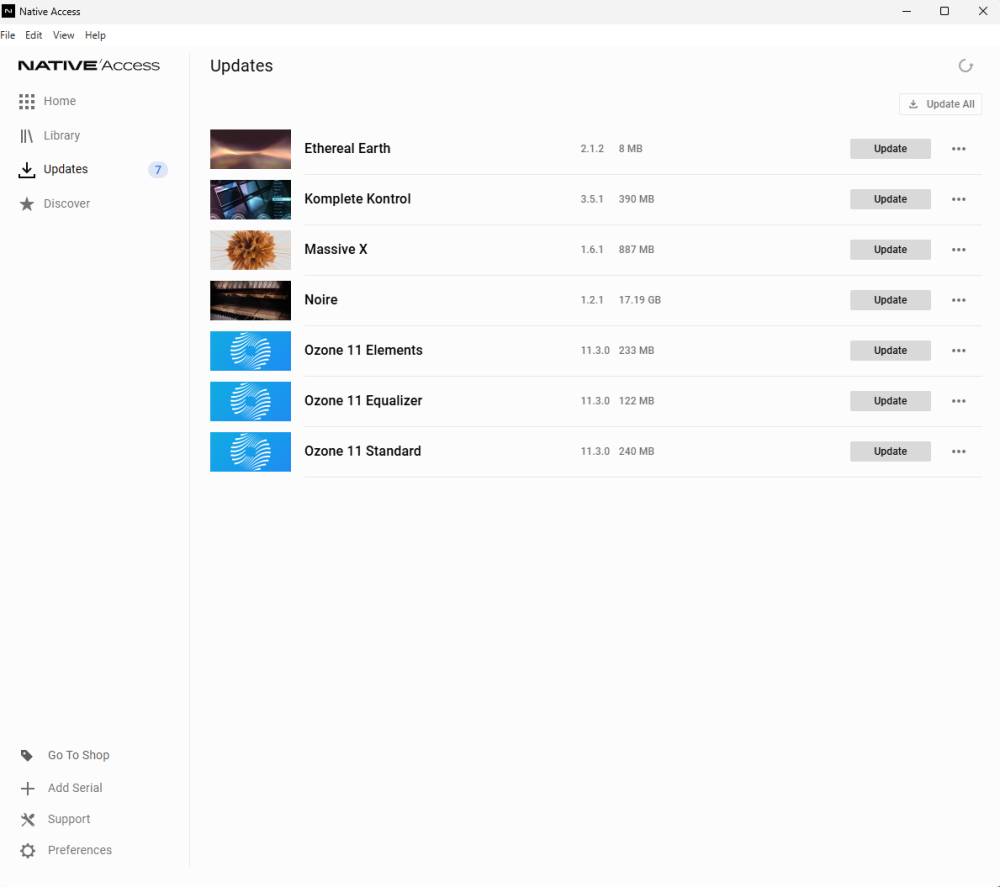
Task: Click the Ozone 11 Standard thumbnail
Action: pyautogui.click(x=250, y=451)
